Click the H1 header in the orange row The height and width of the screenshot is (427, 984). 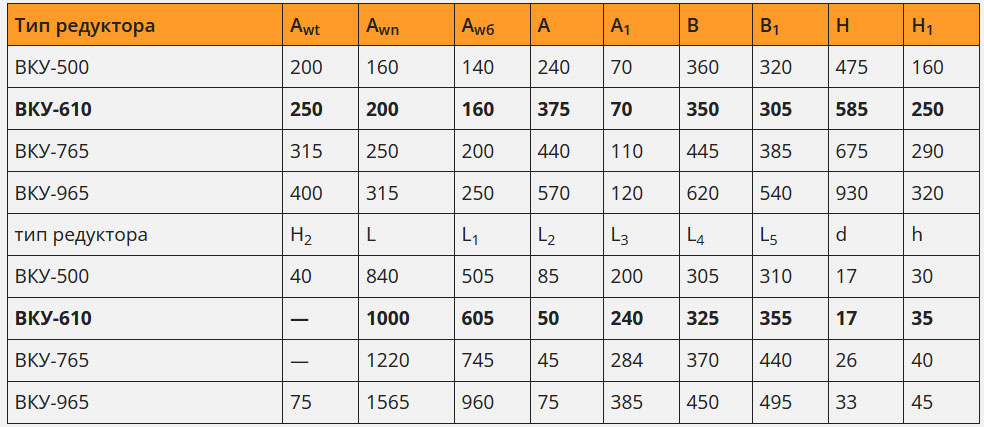coord(921,28)
